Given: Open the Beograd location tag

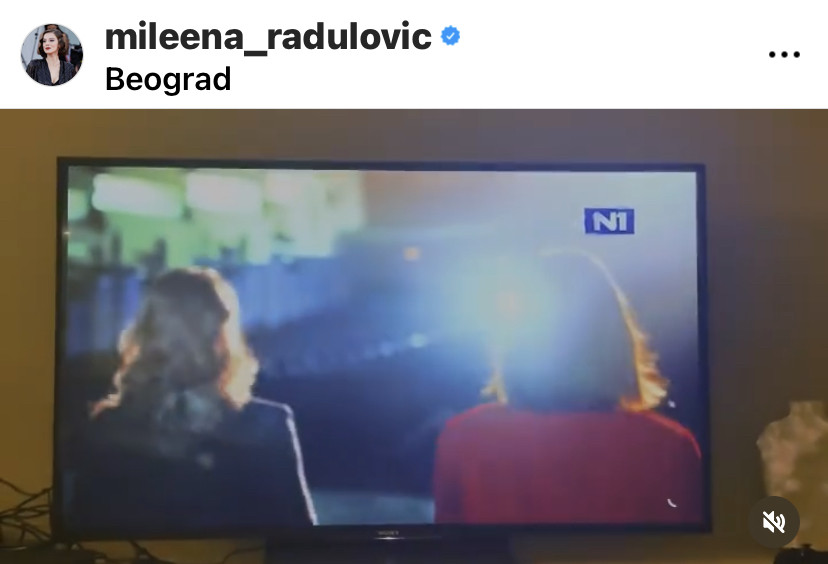Looking at the screenshot, I should point(168,79).
